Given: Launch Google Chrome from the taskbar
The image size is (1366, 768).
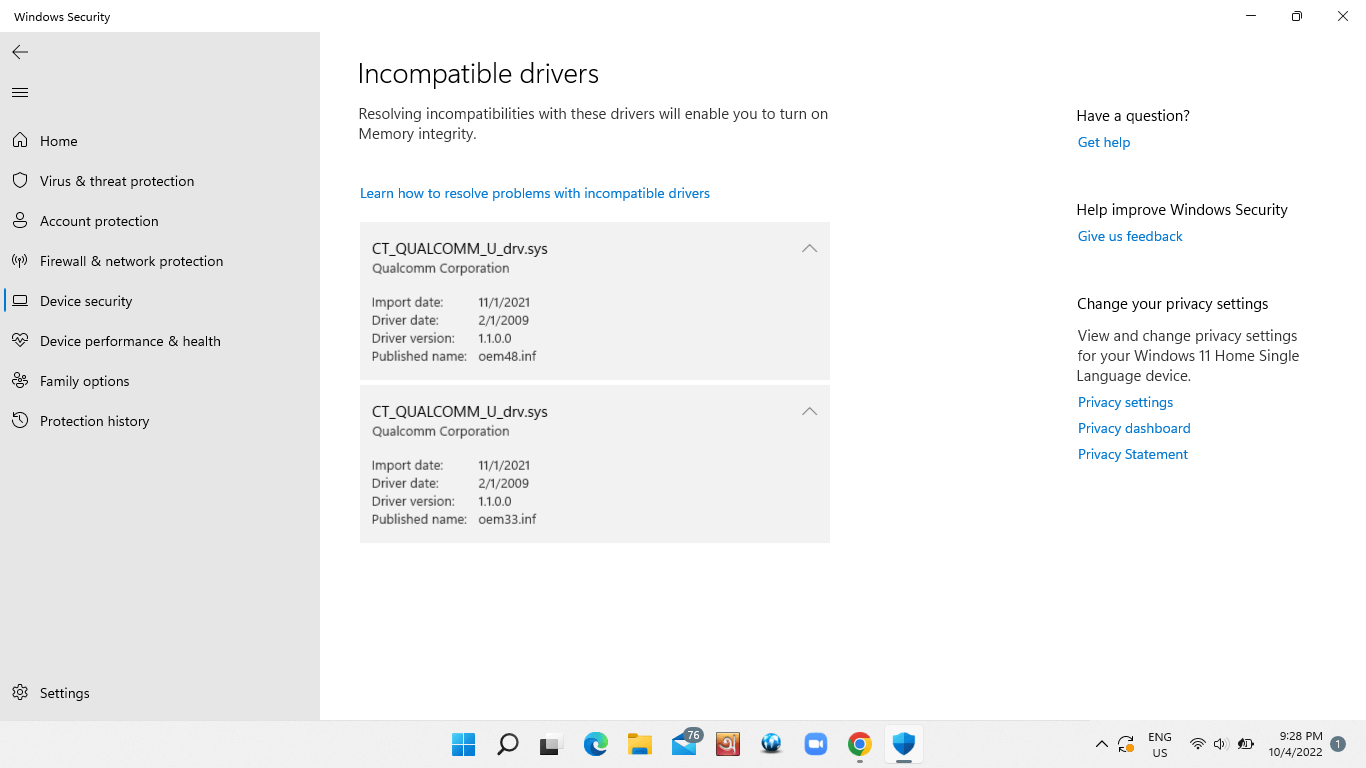Looking at the screenshot, I should click(859, 744).
